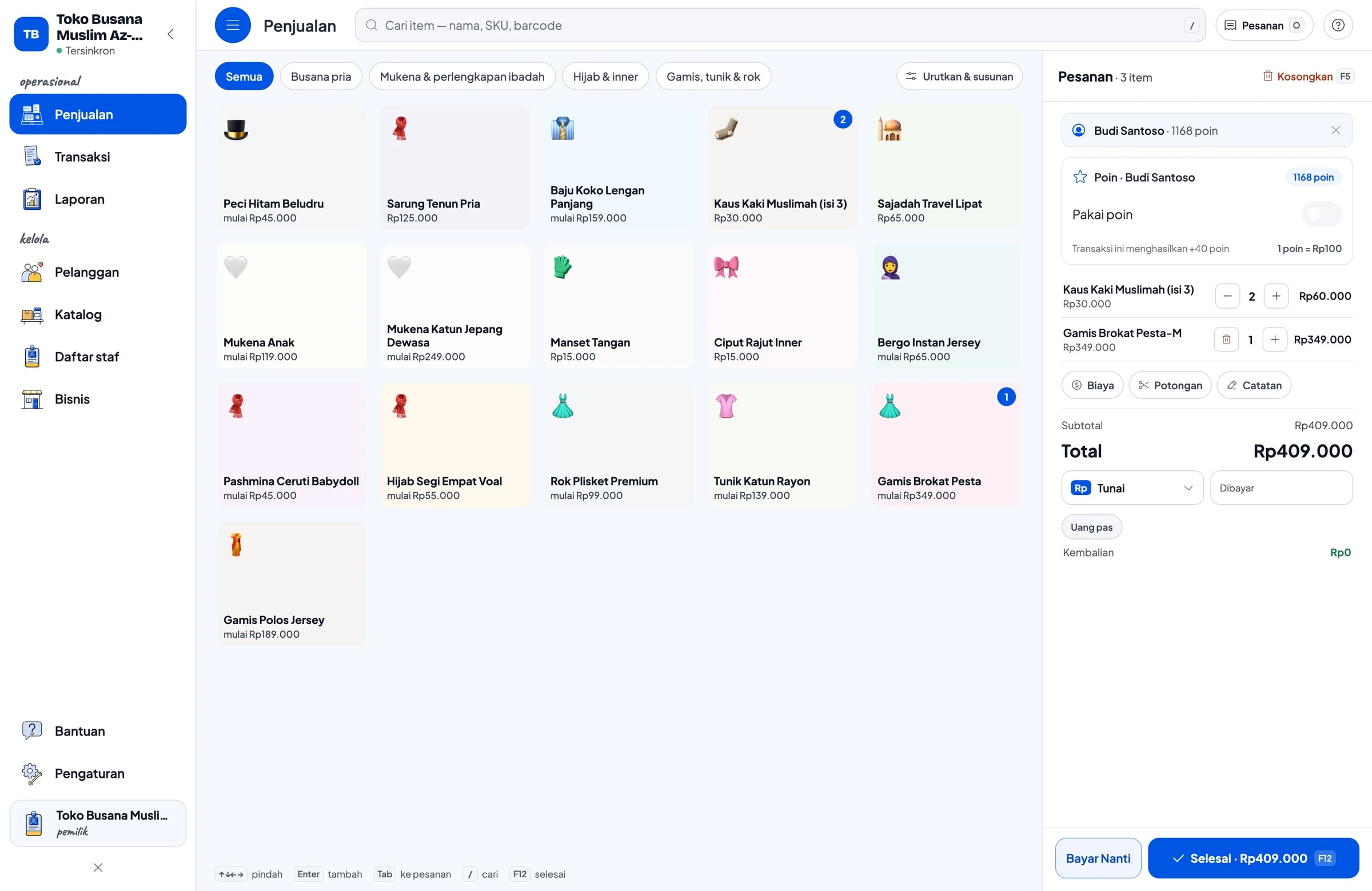Open the Pesanan orders button in header
This screenshot has height=891, width=1372.
pos(1264,25)
